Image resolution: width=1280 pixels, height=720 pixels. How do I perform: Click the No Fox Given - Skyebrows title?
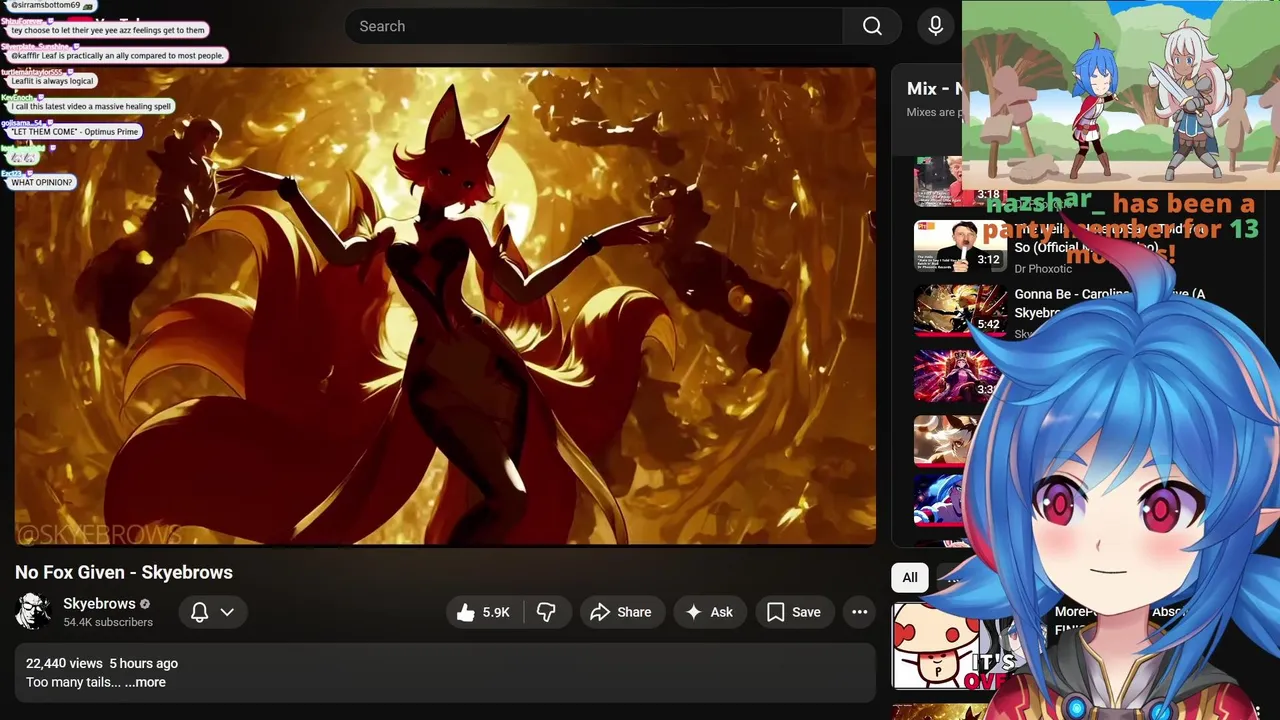pos(124,572)
